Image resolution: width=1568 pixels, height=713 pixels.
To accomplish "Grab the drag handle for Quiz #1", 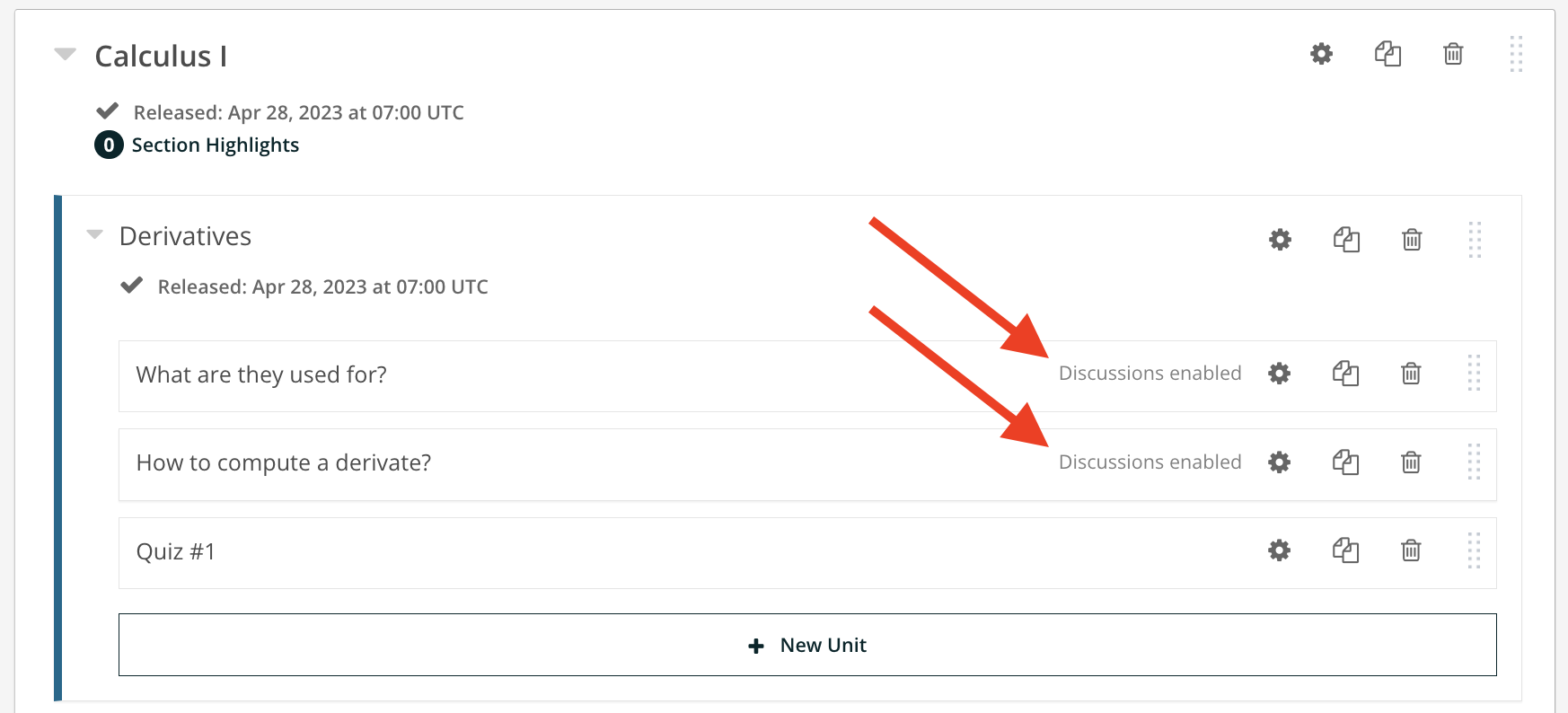I will (1474, 550).
